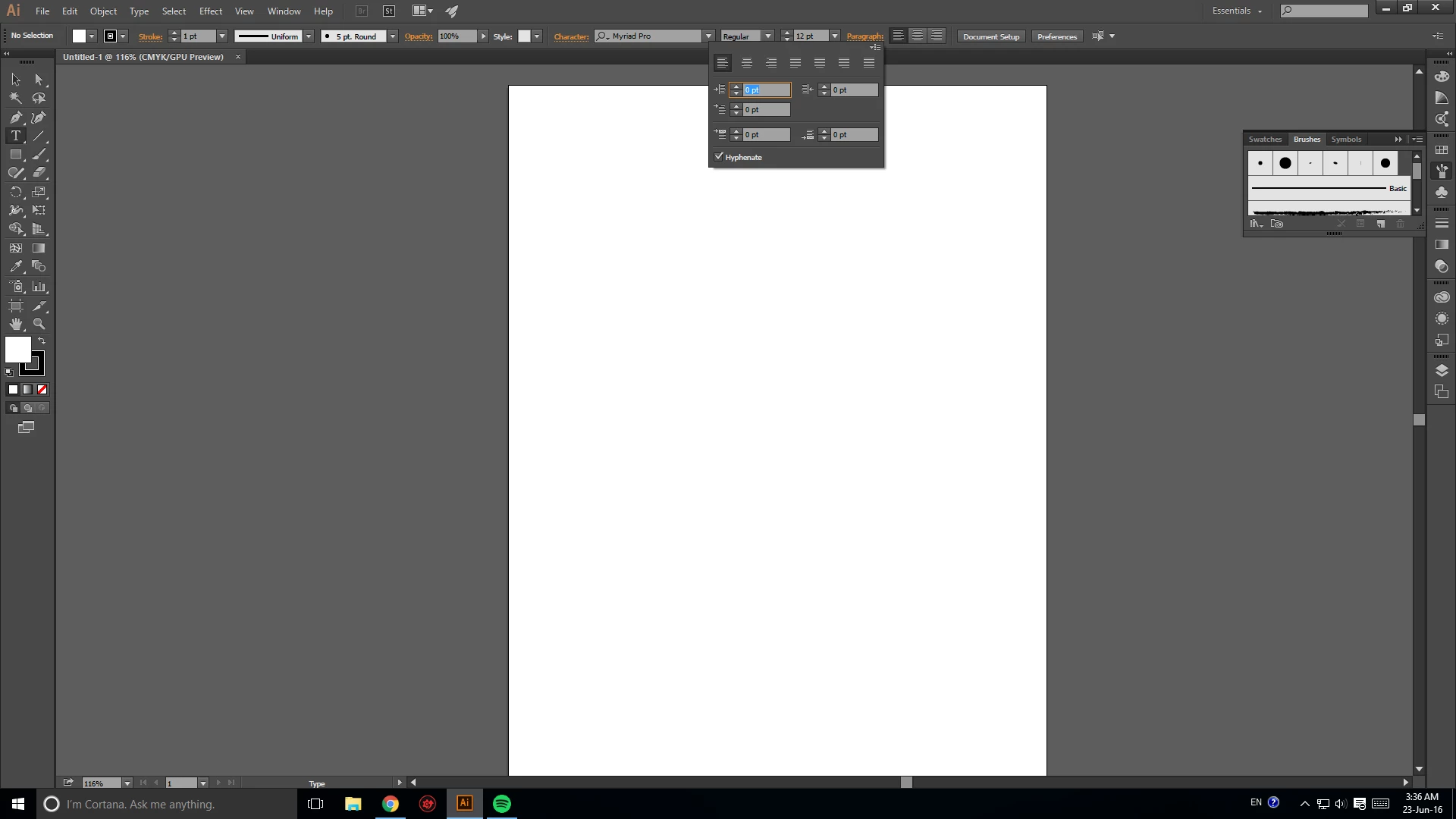Expand the Regular font style dropdown

767,36
